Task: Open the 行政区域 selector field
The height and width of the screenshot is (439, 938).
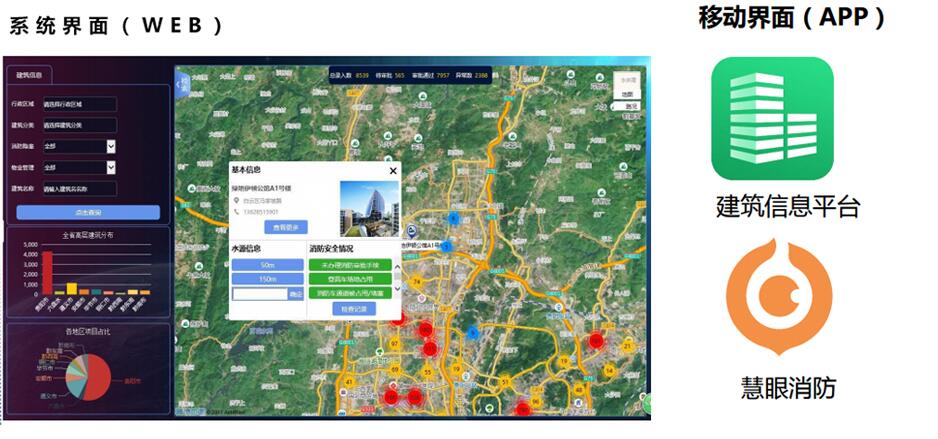Action: pos(80,104)
